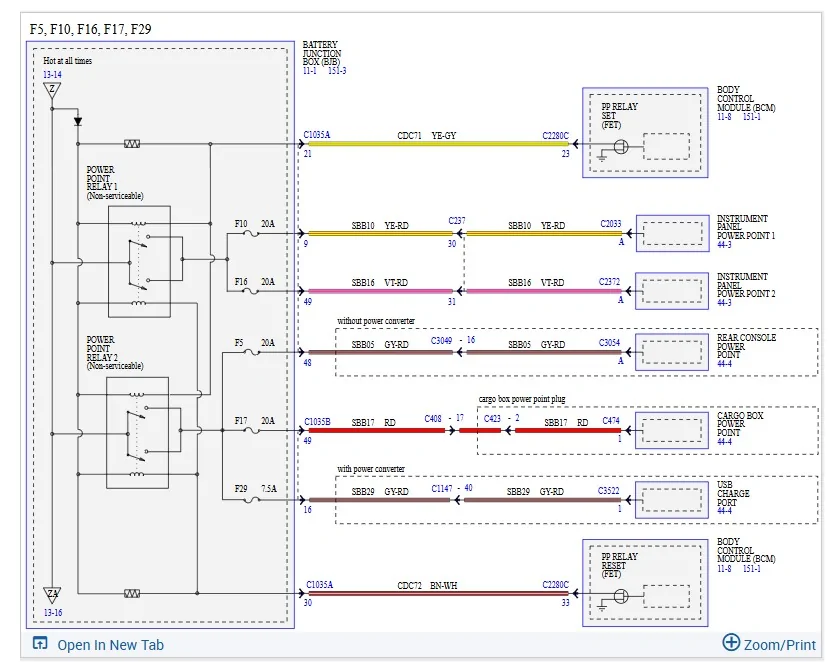Click the diode symbol near Hot at all times
Viewport: 834px width, 663px height.
pyautogui.click(x=78, y=122)
